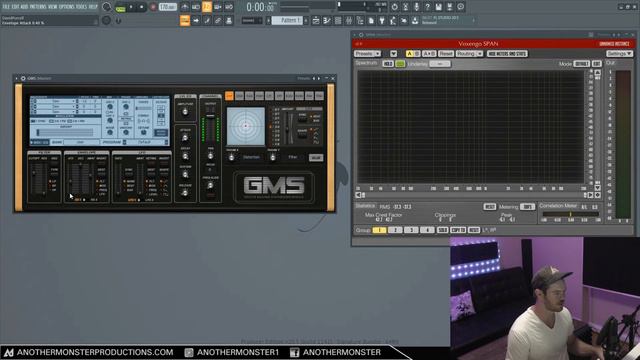The width and height of the screenshot is (640, 360).
Task: Click the preset arrow button beside Presets in SPAN
Action: point(393,54)
